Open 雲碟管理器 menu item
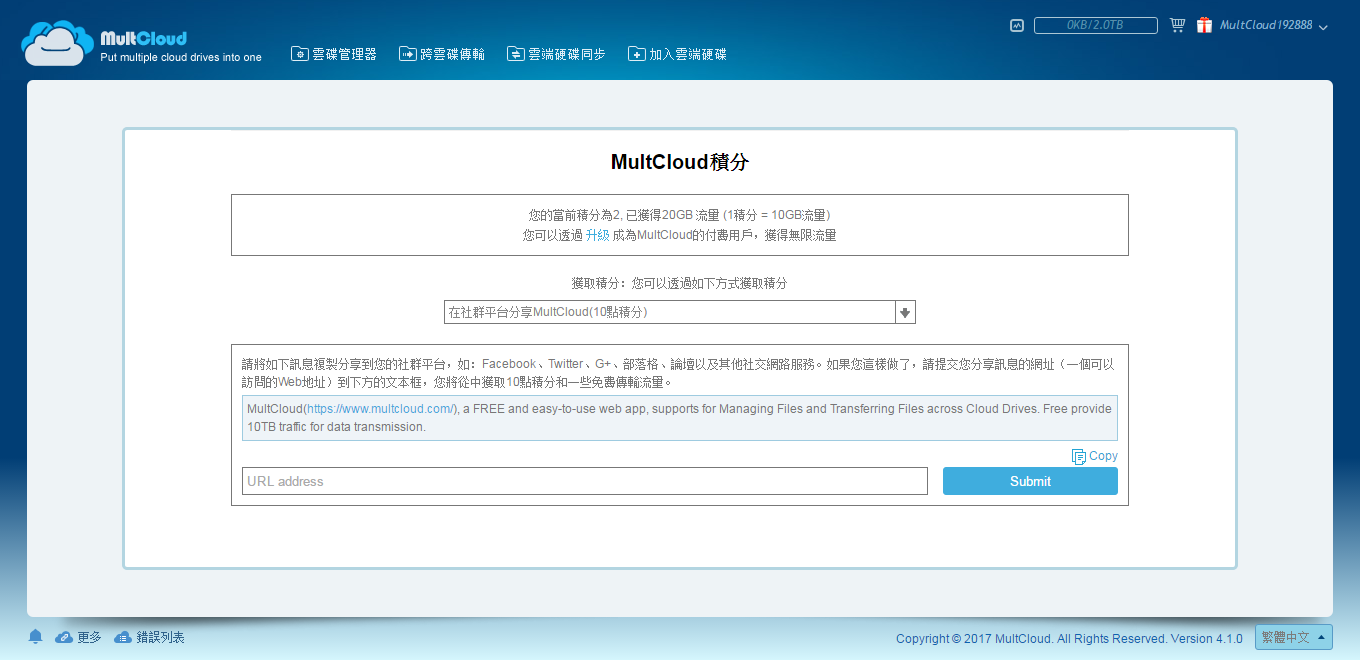Screen dimensions: 1360x660 click(334, 54)
